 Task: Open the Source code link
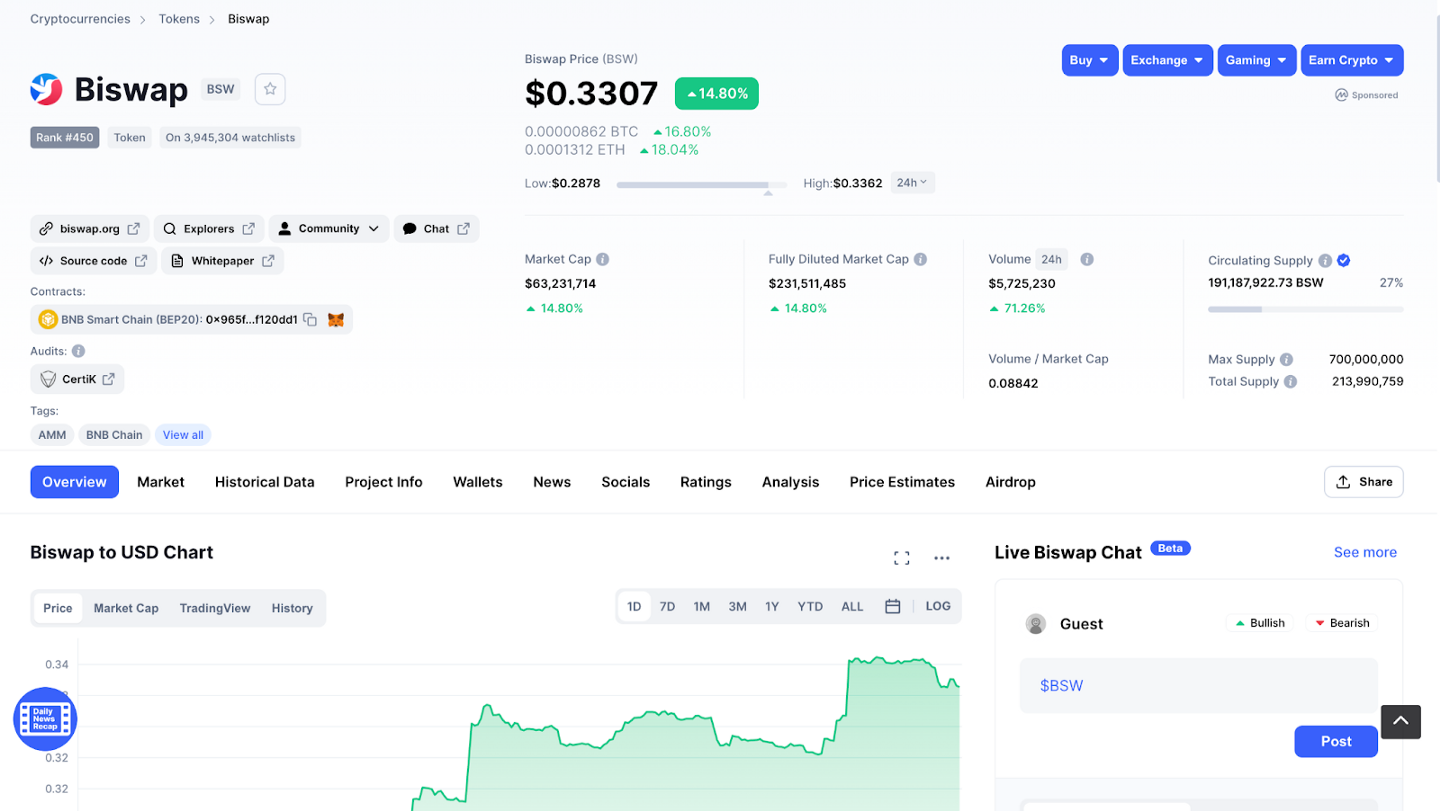point(93,261)
